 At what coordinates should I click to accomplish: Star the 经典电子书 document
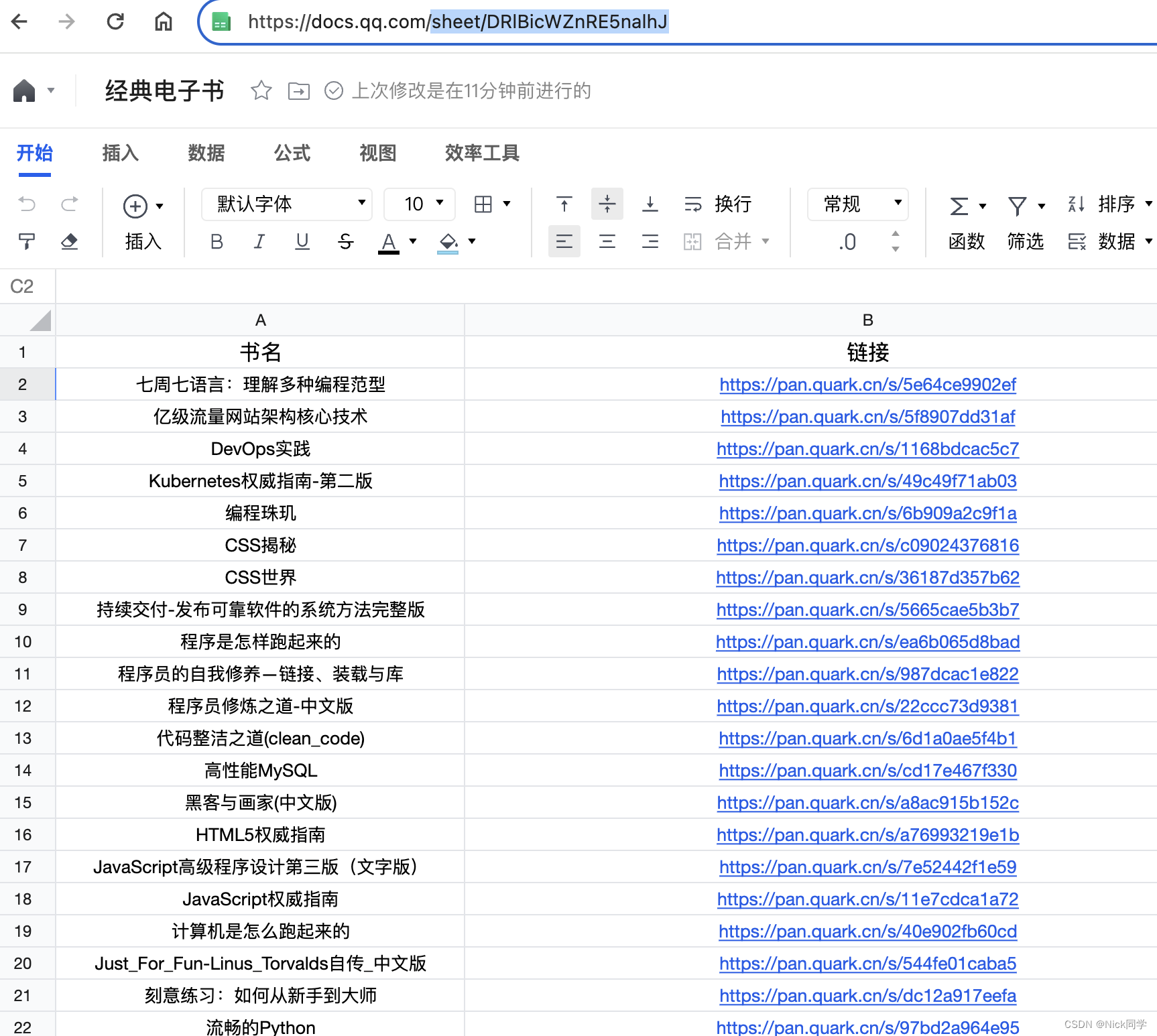coord(261,90)
